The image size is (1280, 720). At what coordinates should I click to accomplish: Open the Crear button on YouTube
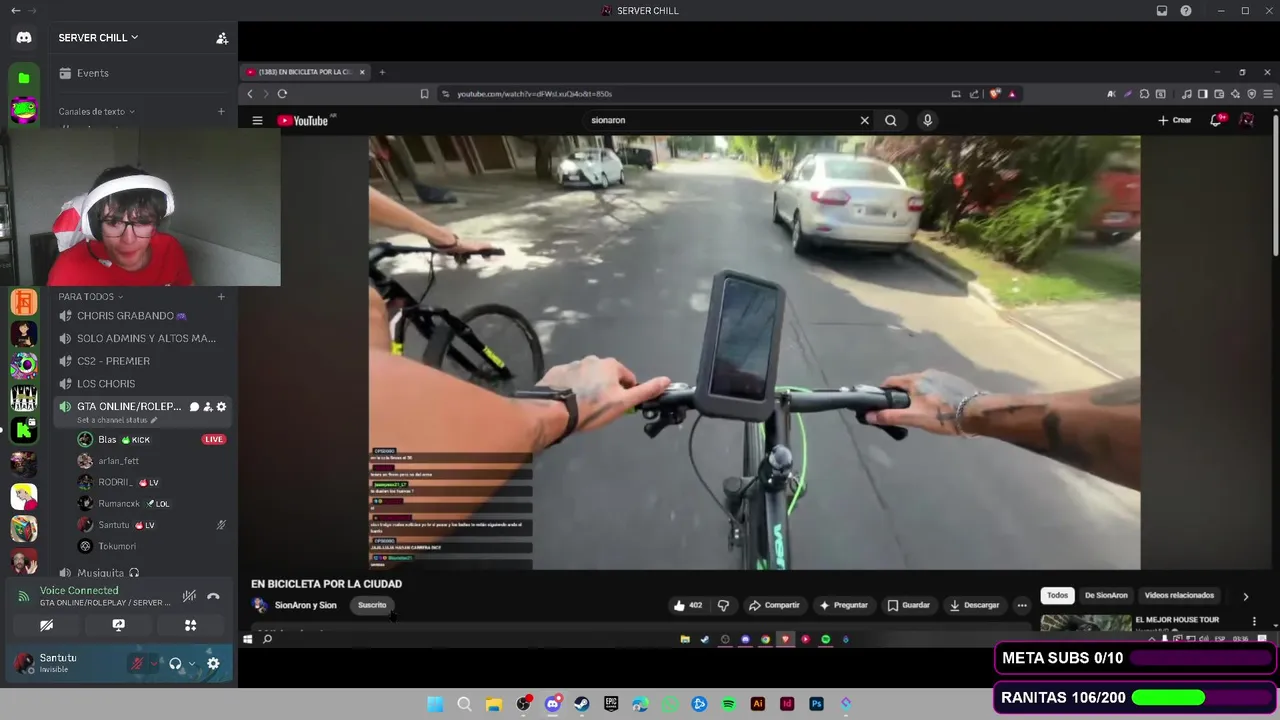(x=1175, y=121)
